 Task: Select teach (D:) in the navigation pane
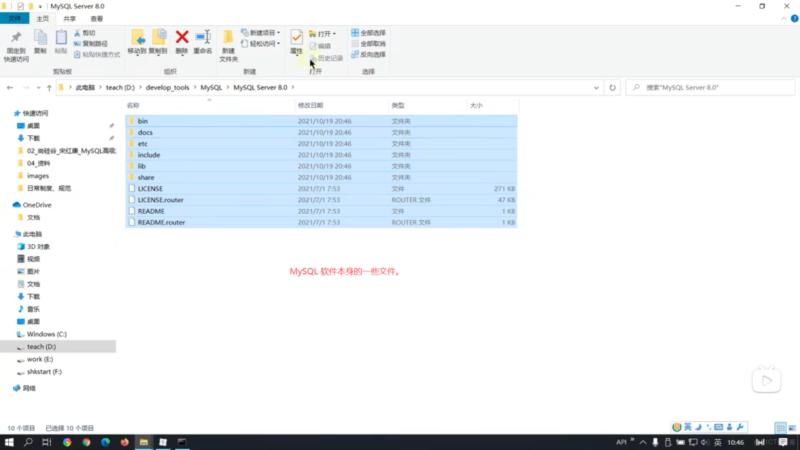(58, 346)
